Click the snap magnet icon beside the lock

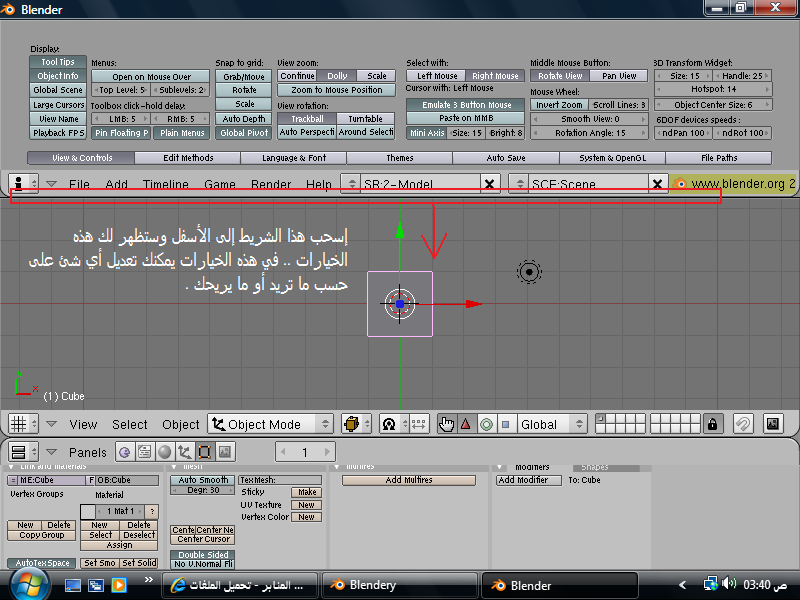click(743, 424)
